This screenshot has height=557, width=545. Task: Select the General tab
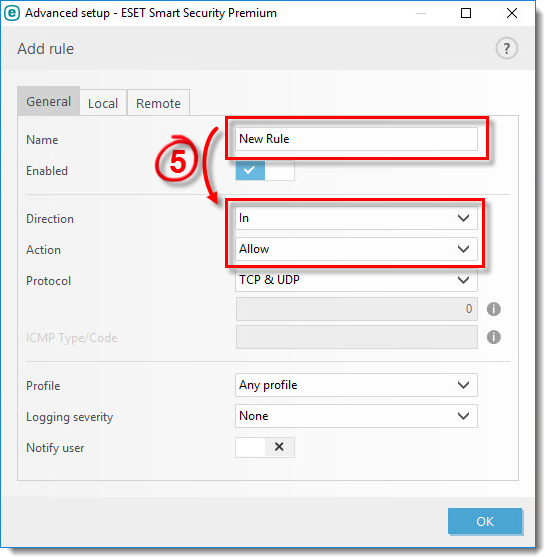coord(49,101)
